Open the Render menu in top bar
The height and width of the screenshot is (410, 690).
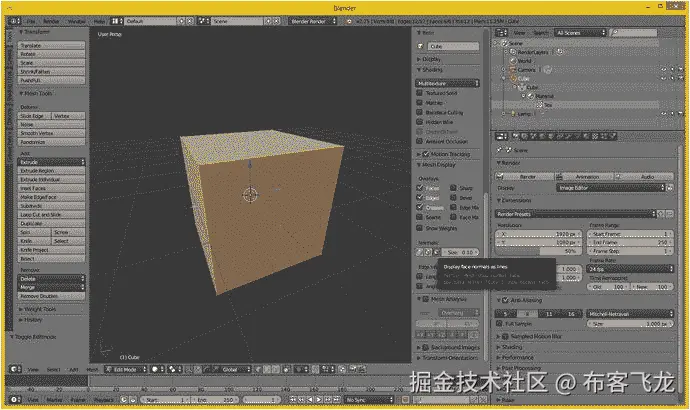pyautogui.click(x=51, y=21)
